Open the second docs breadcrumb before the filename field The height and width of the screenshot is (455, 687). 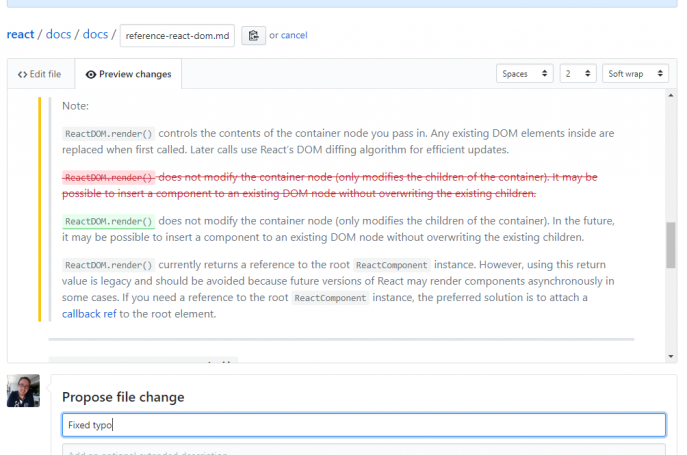point(95,34)
